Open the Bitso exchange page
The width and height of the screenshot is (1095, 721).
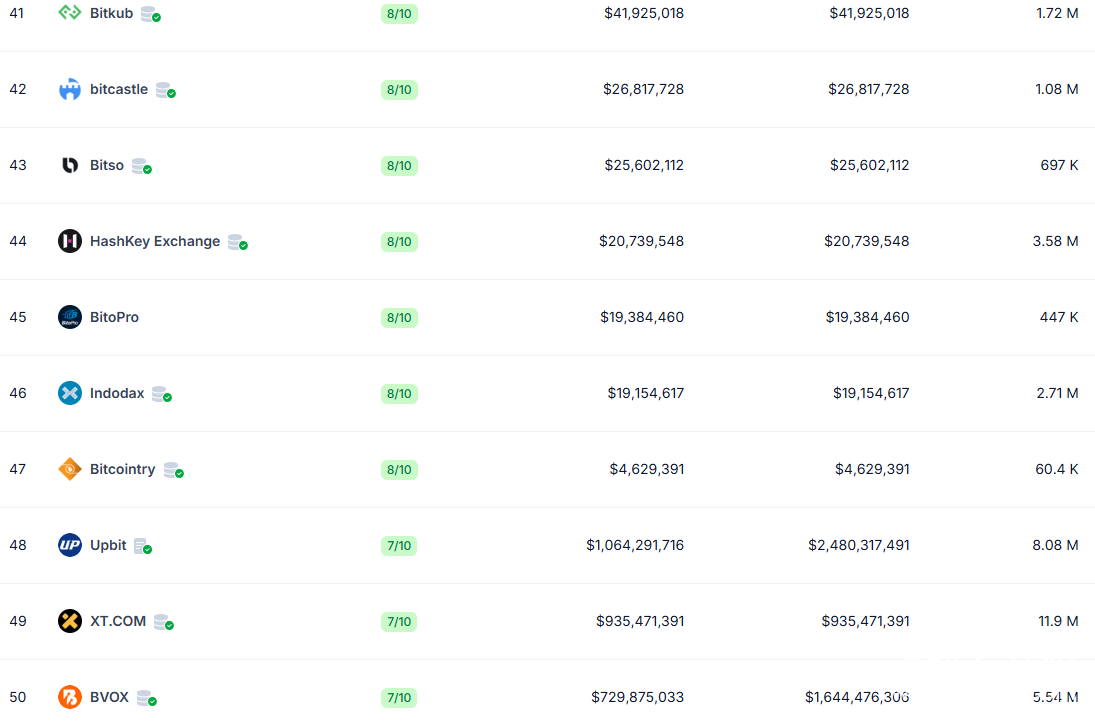[x=107, y=166]
